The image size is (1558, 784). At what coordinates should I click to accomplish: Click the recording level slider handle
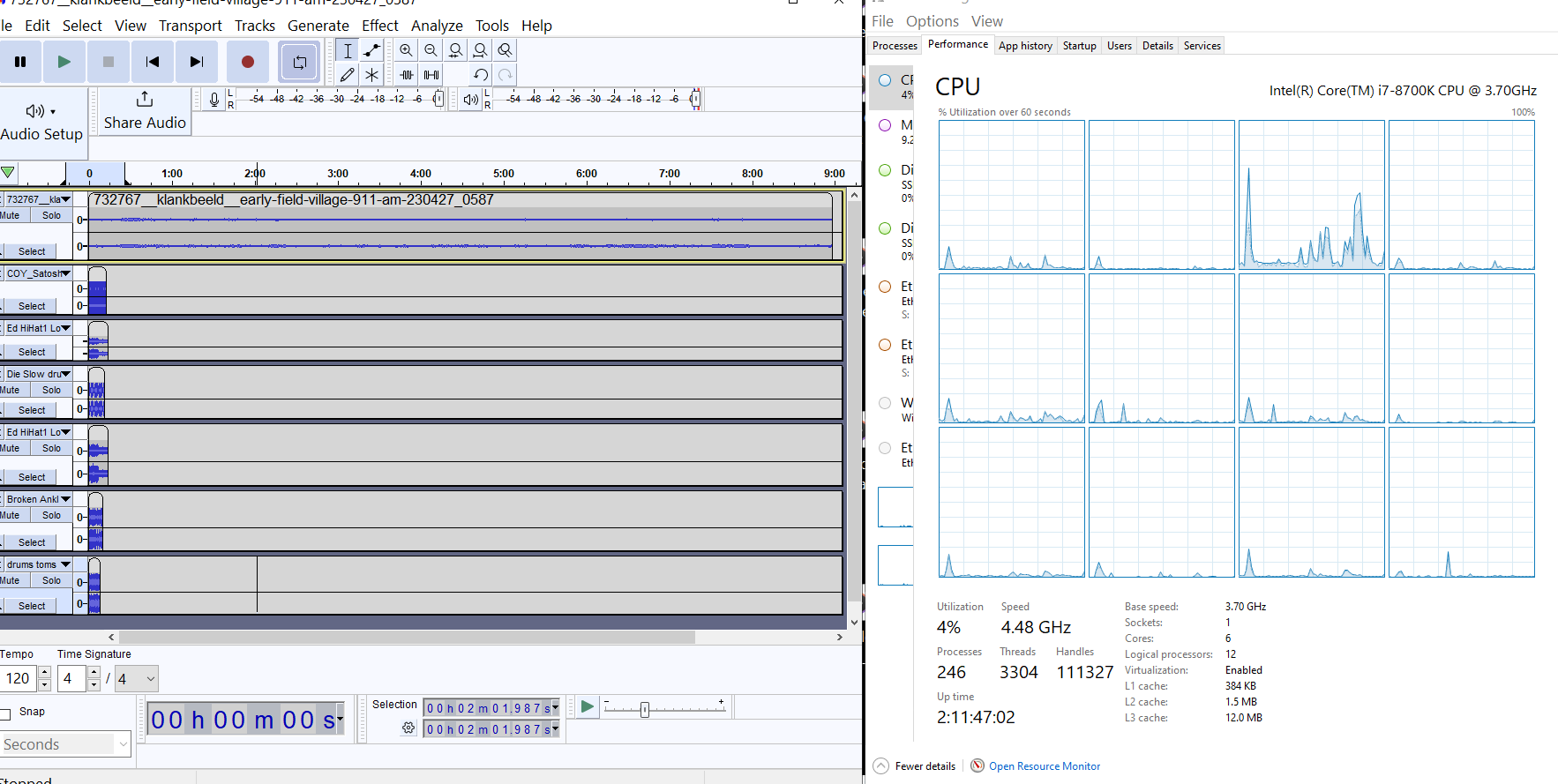[x=438, y=100]
